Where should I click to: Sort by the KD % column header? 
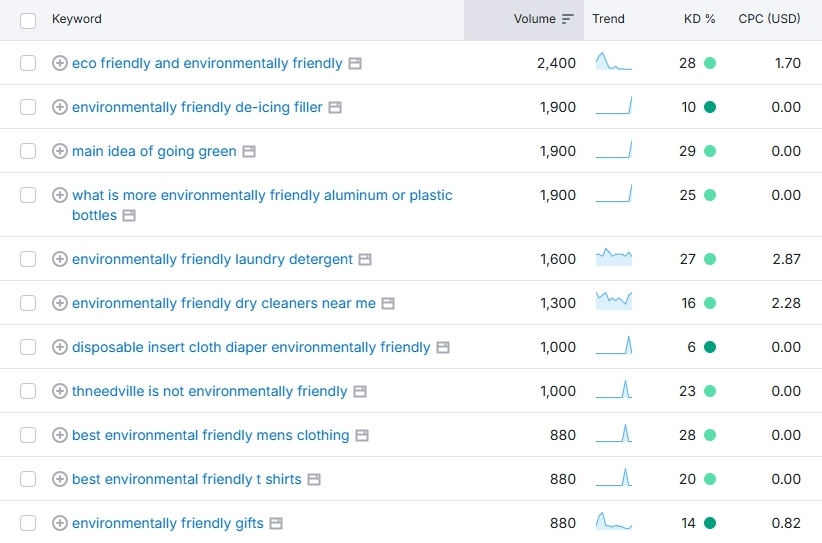pos(699,19)
